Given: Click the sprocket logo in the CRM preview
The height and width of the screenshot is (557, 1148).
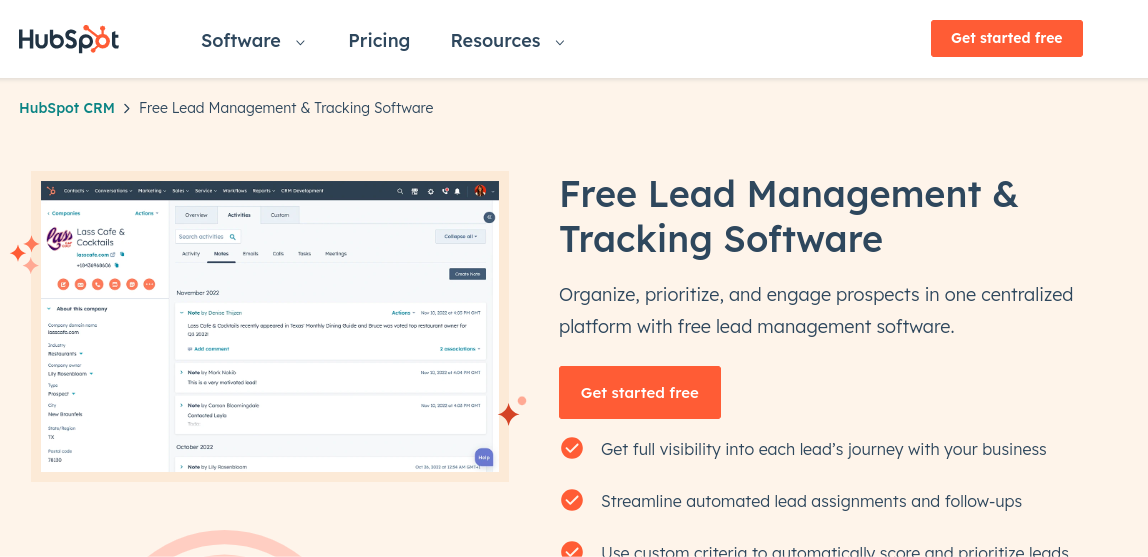Looking at the screenshot, I should pyautogui.click(x=51, y=191).
